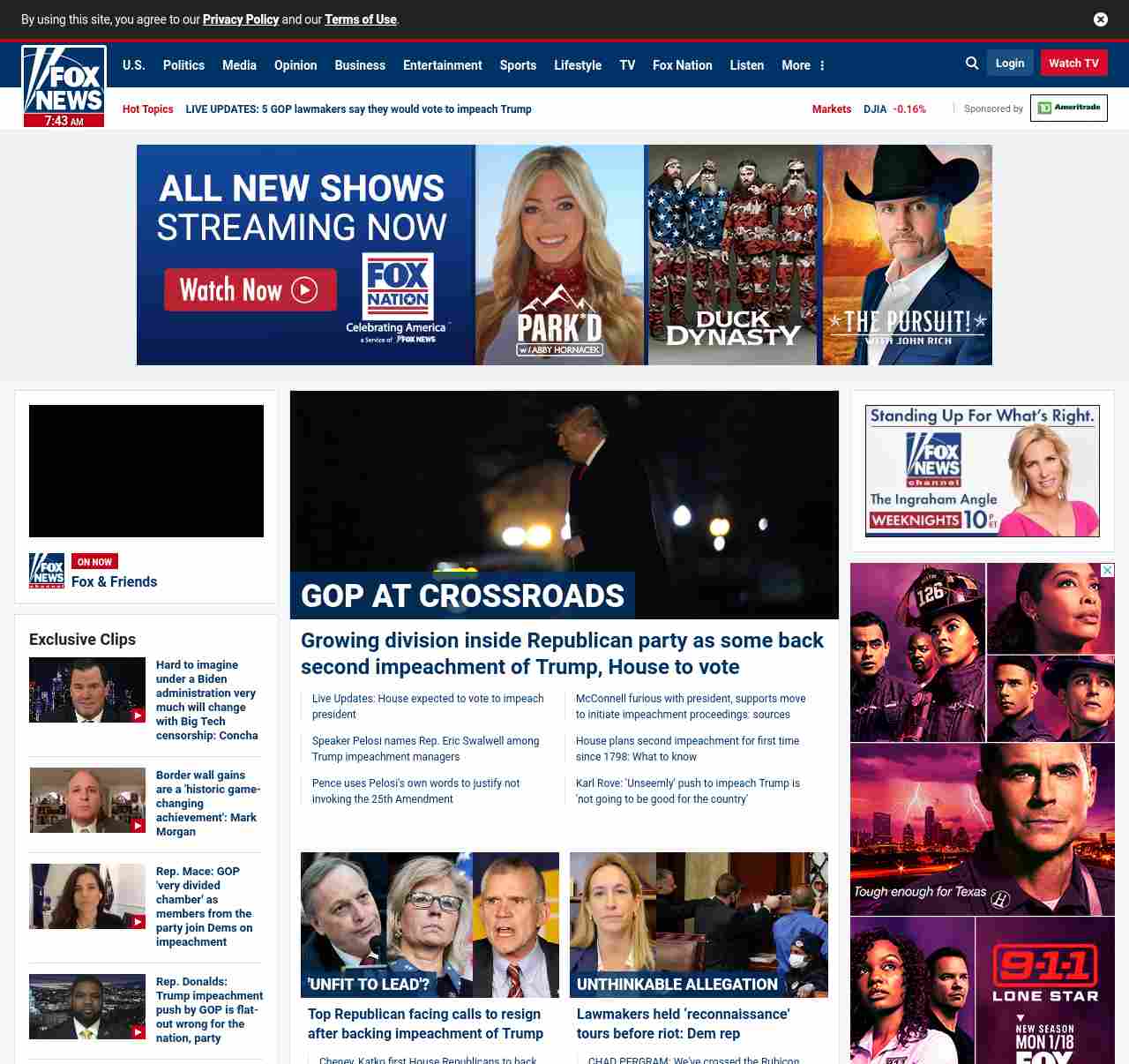Open the Privacy Policy link

240,19
